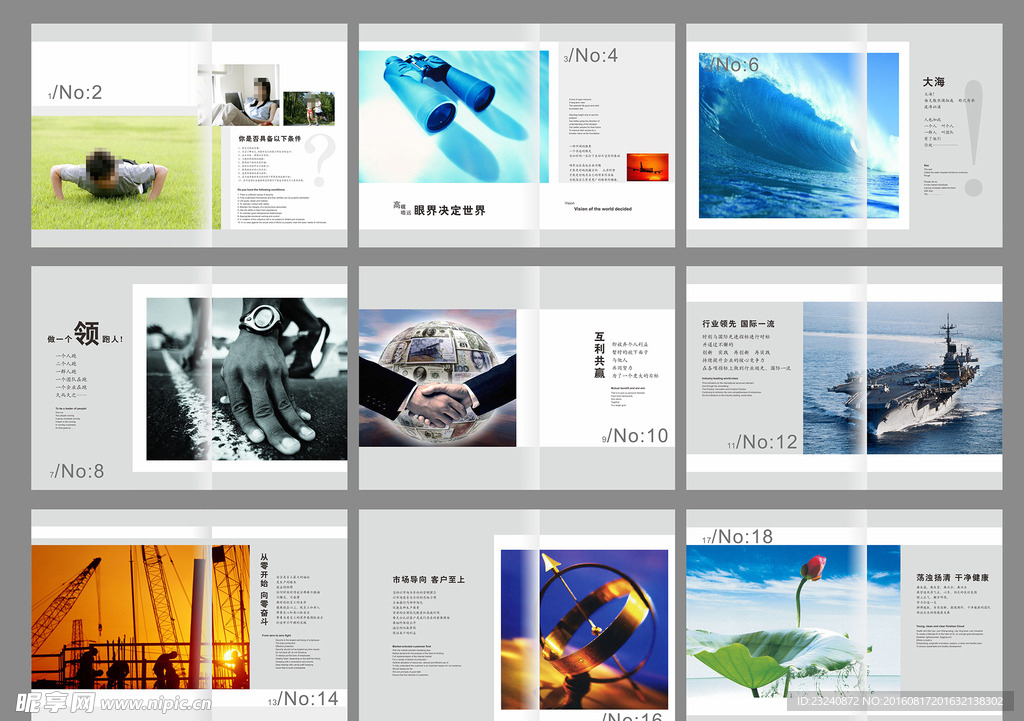Select the black-and-white runner's hand photo
The height and width of the screenshot is (721, 1024).
click(x=247, y=379)
